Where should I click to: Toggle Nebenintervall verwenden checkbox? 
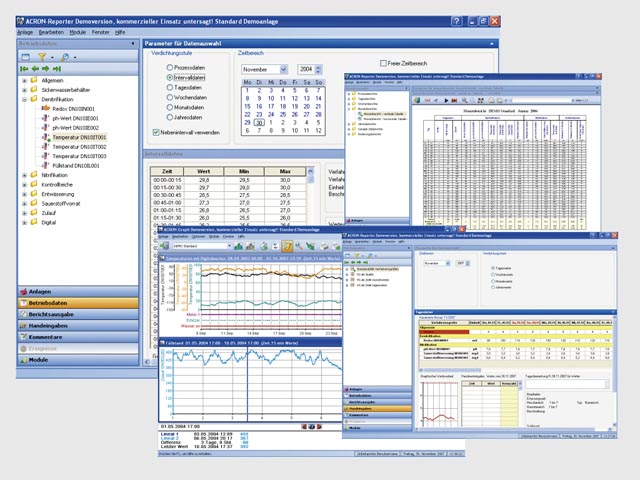[154, 131]
